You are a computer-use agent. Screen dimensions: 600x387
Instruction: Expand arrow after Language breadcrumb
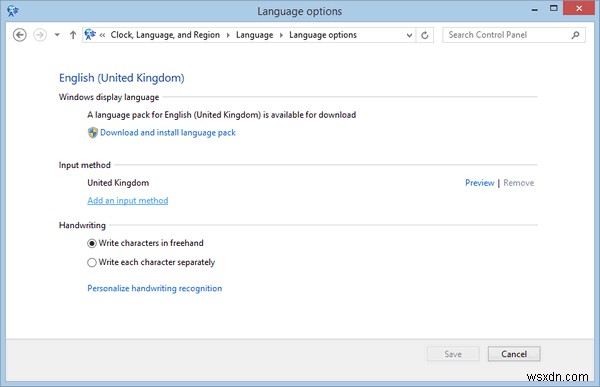[281, 35]
